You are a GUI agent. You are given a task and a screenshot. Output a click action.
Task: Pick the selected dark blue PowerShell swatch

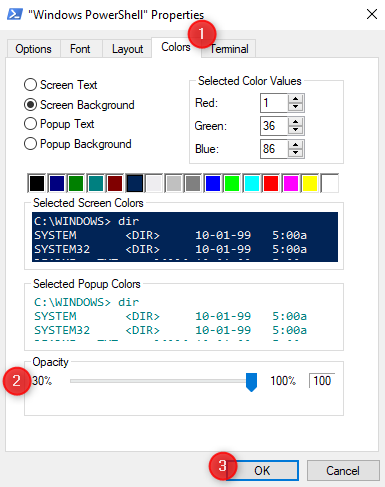pyautogui.click(x=135, y=183)
